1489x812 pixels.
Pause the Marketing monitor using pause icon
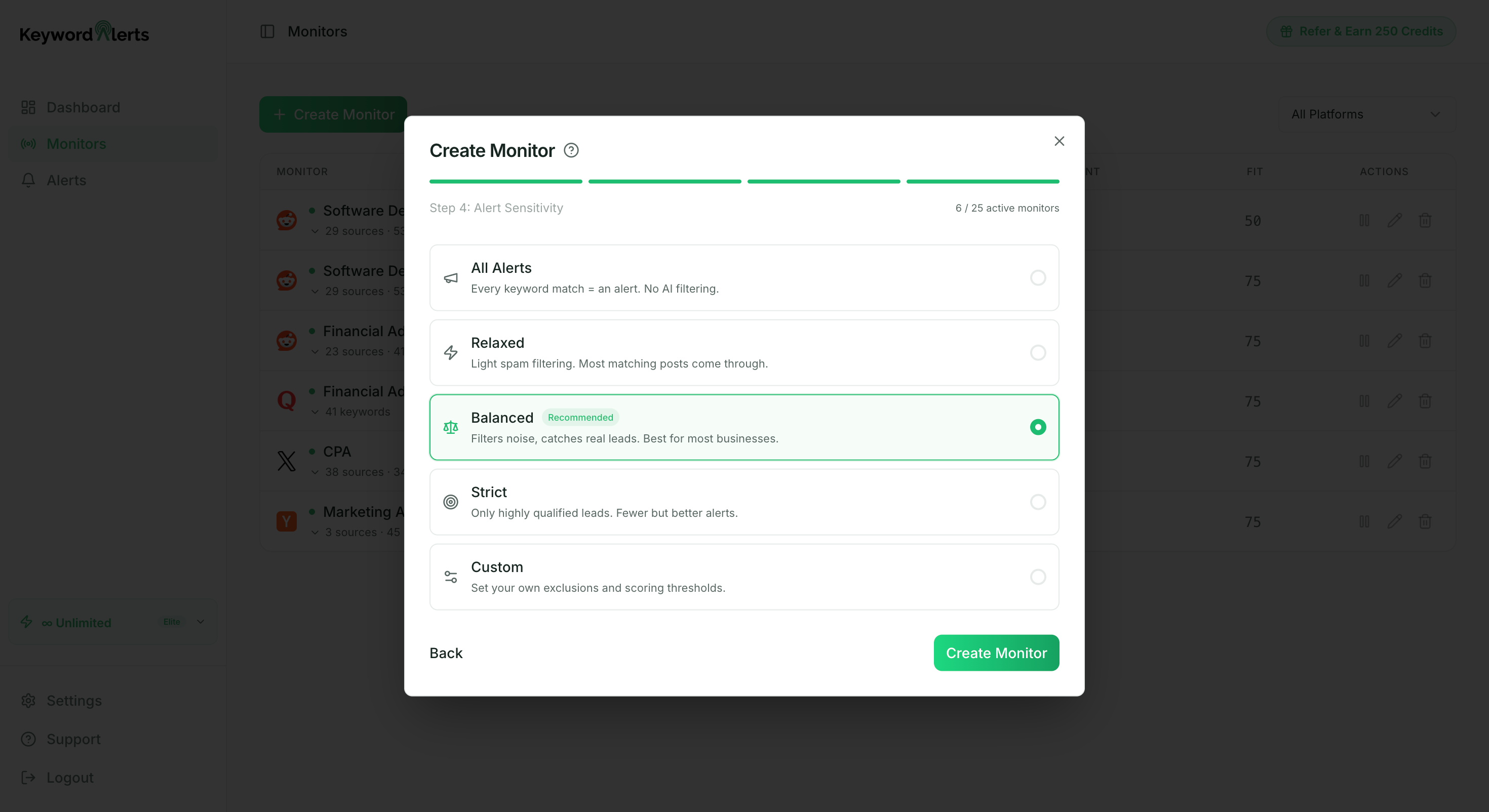tap(1364, 521)
